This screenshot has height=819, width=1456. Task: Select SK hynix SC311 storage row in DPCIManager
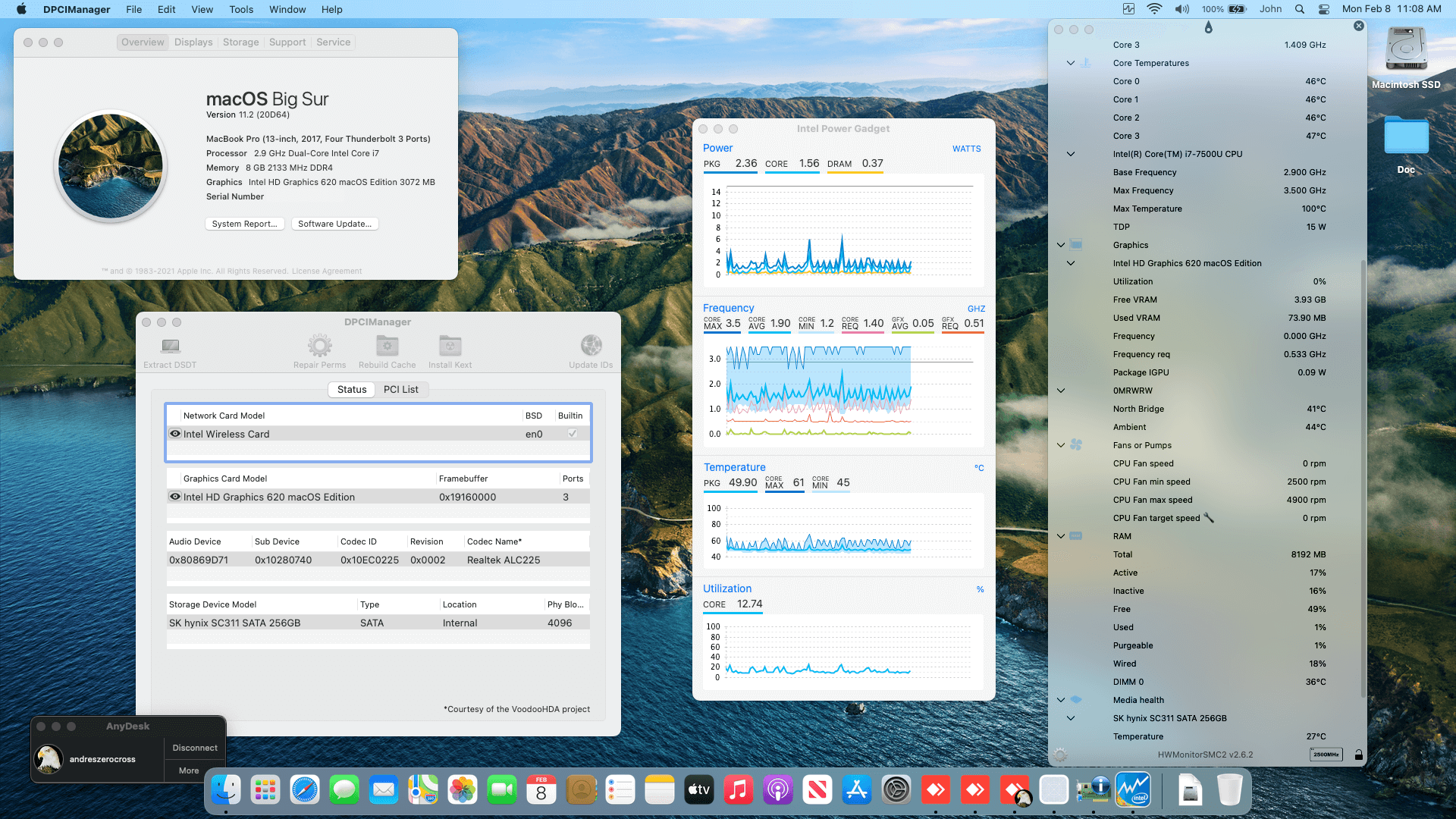[x=378, y=623]
